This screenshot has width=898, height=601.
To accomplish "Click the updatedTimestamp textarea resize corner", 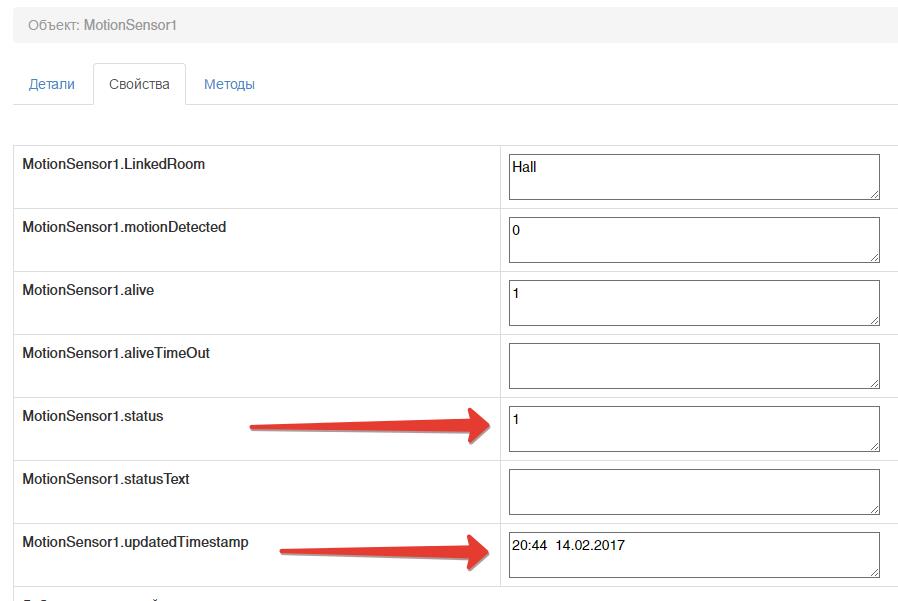I will point(874,572).
